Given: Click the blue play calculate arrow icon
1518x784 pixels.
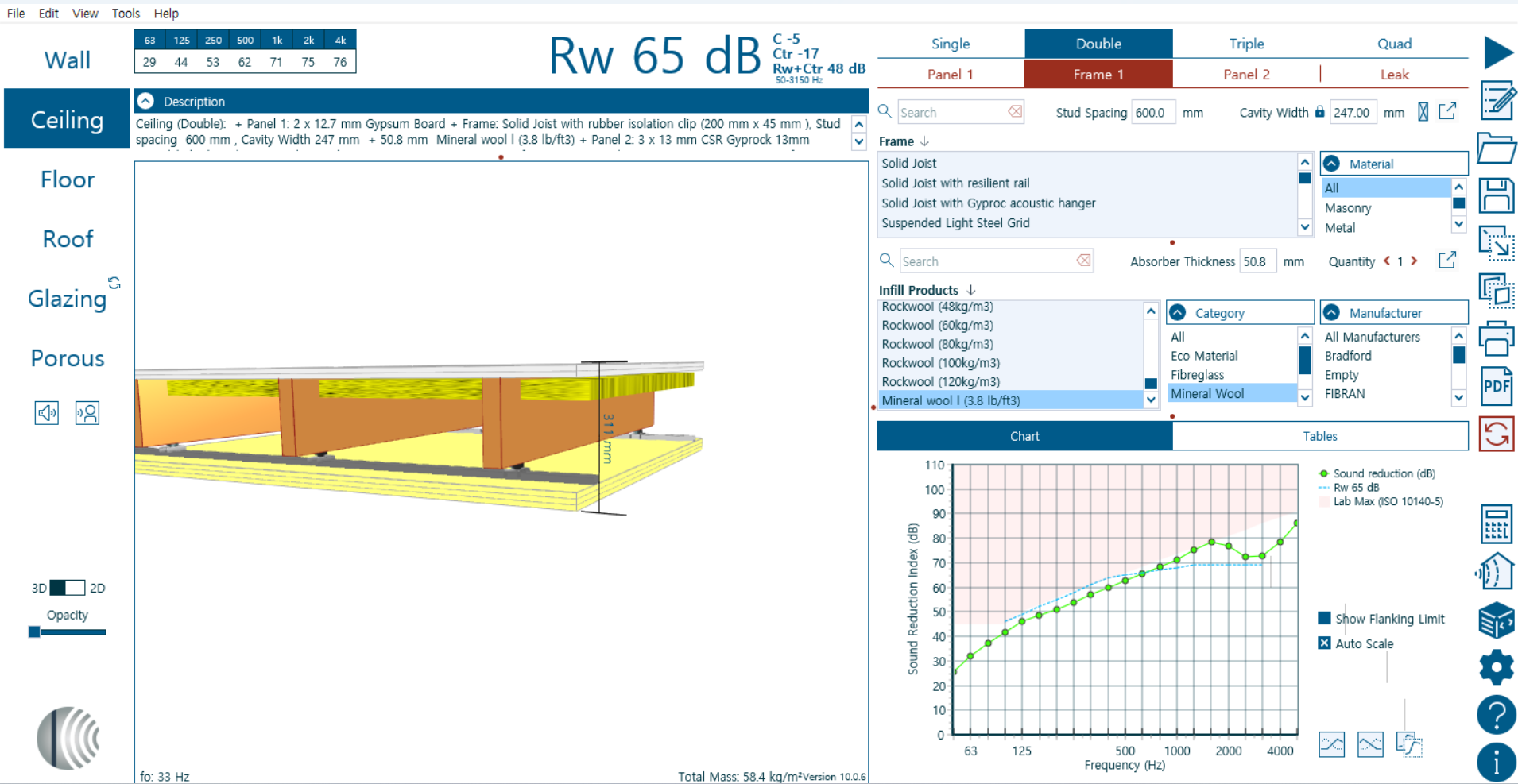Looking at the screenshot, I should pyautogui.click(x=1497, y=52).
